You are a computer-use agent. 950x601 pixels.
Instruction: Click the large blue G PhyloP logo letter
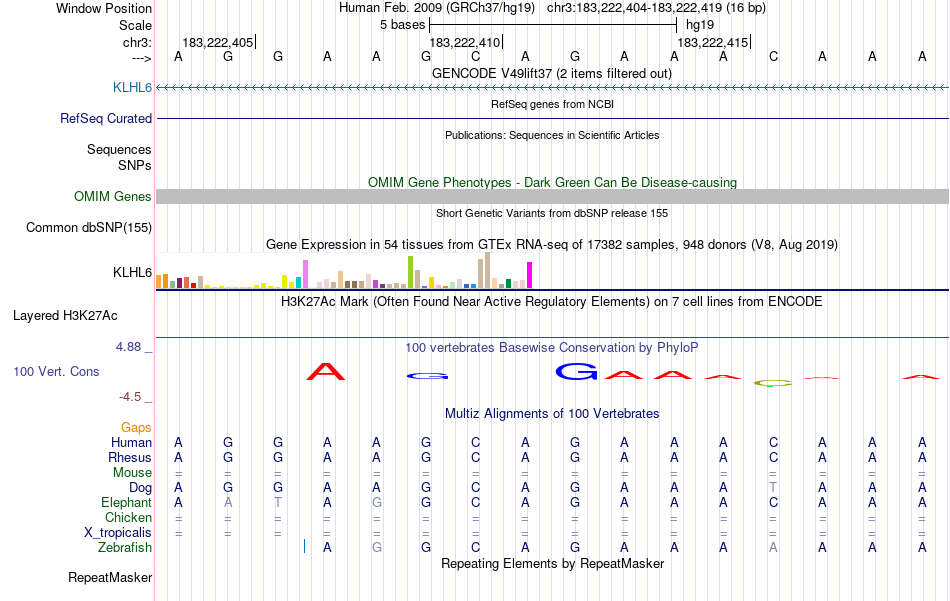[x=576, y=371]
